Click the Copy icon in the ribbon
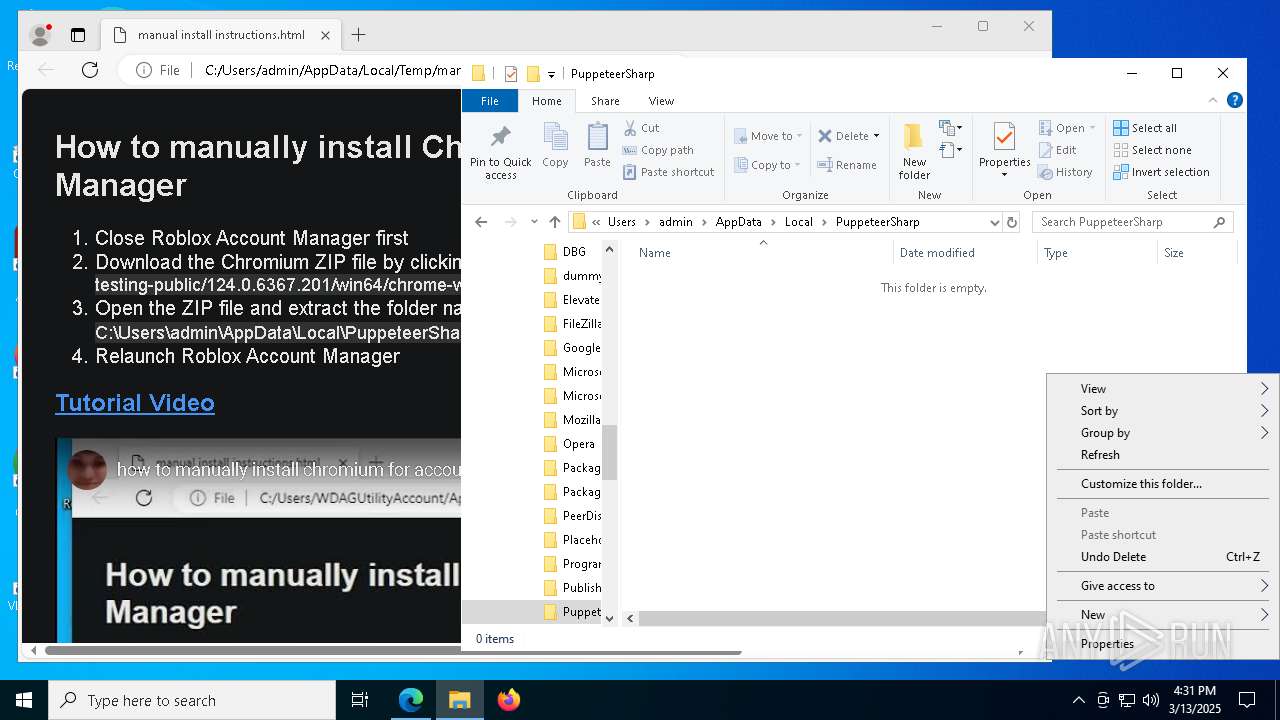The image size is (1280, 720). [555, 136]
